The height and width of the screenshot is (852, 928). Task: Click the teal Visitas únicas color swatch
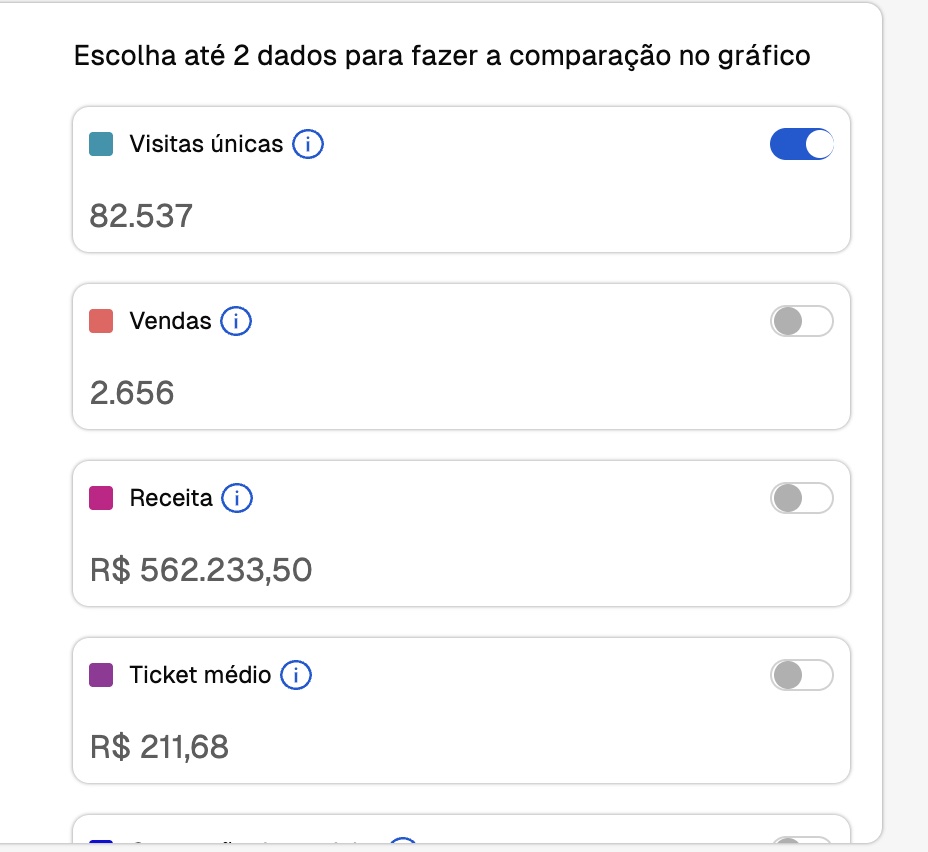coord(101,145)
